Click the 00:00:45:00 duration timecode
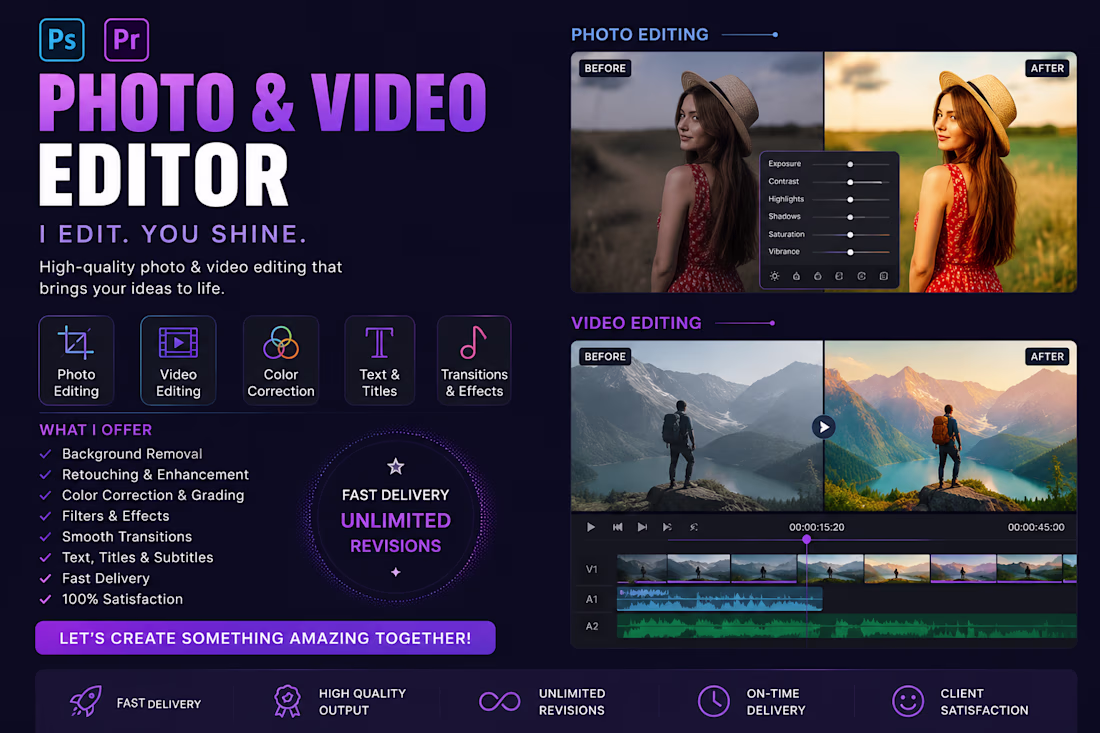Screen dimensions: 1100x733 point(1036,527)
